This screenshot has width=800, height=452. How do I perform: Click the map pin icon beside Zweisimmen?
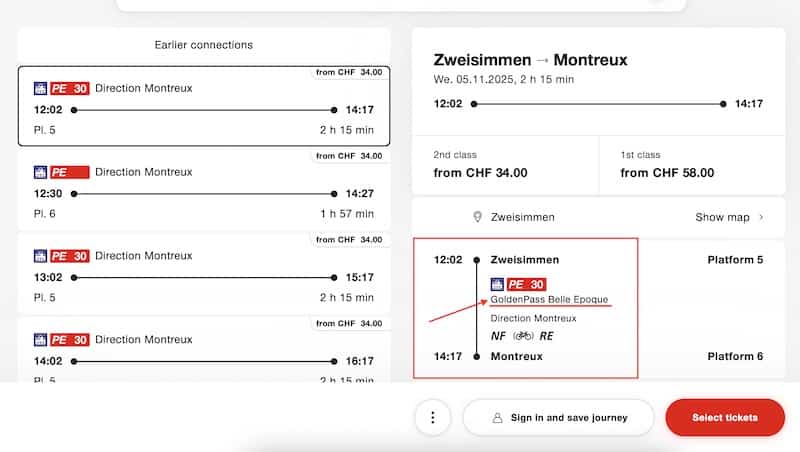(478, 217)
